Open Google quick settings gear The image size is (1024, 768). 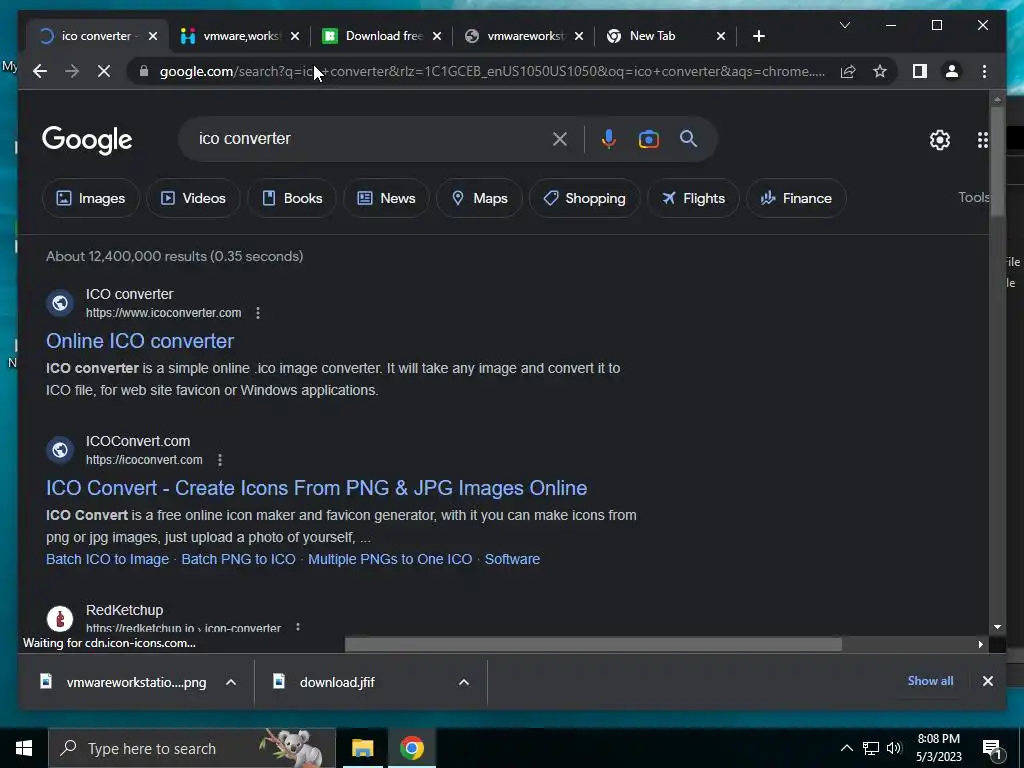940,140
